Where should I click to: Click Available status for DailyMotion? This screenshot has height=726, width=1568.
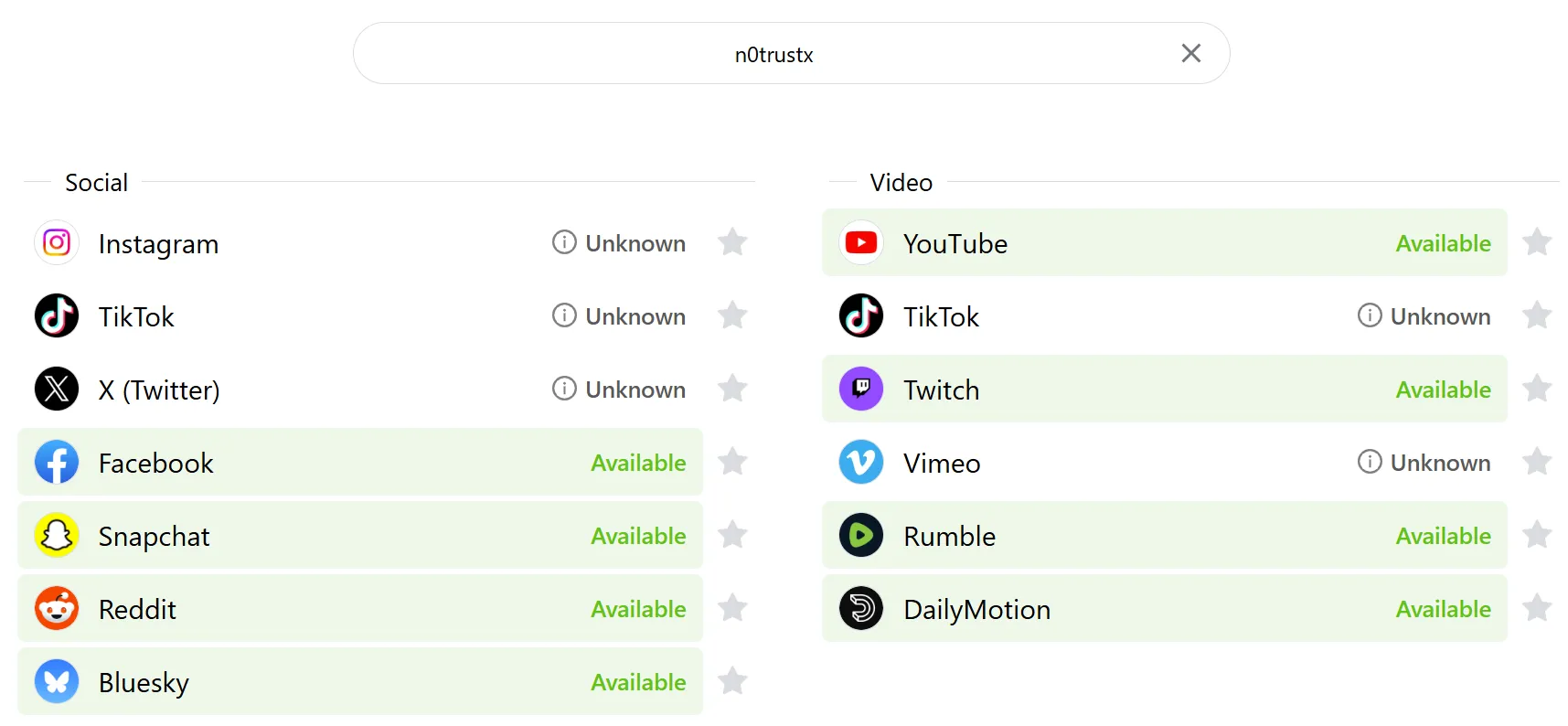1443,609
